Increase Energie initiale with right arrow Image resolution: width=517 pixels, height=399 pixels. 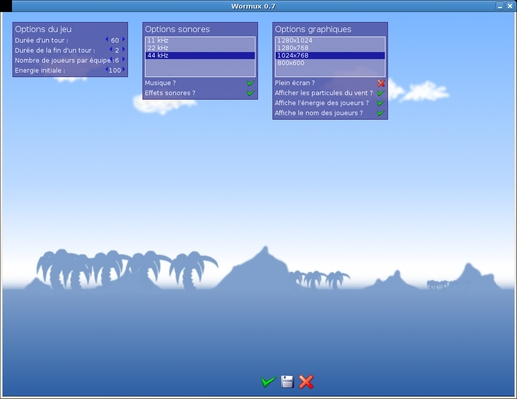(x=123, y=69)
